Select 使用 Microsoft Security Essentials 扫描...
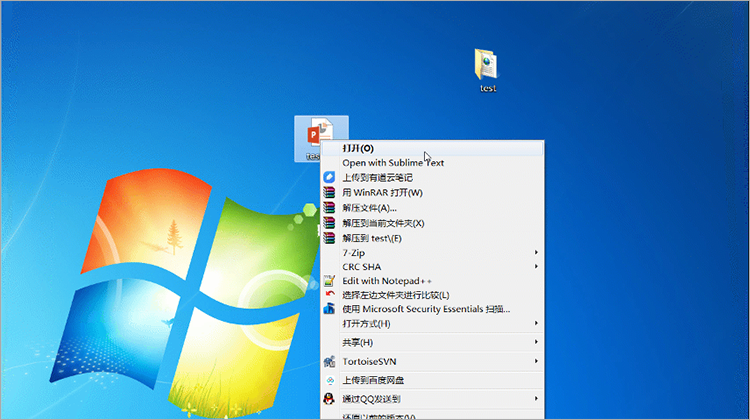The image size is (750, 420). click(432, 309)
